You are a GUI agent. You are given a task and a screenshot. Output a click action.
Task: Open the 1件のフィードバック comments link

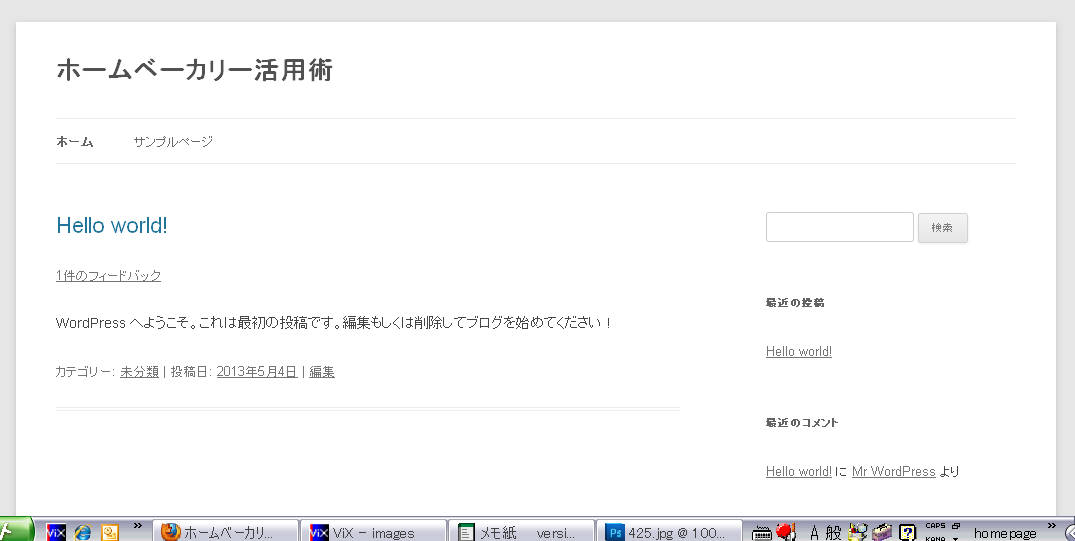(x=108, y=276)
